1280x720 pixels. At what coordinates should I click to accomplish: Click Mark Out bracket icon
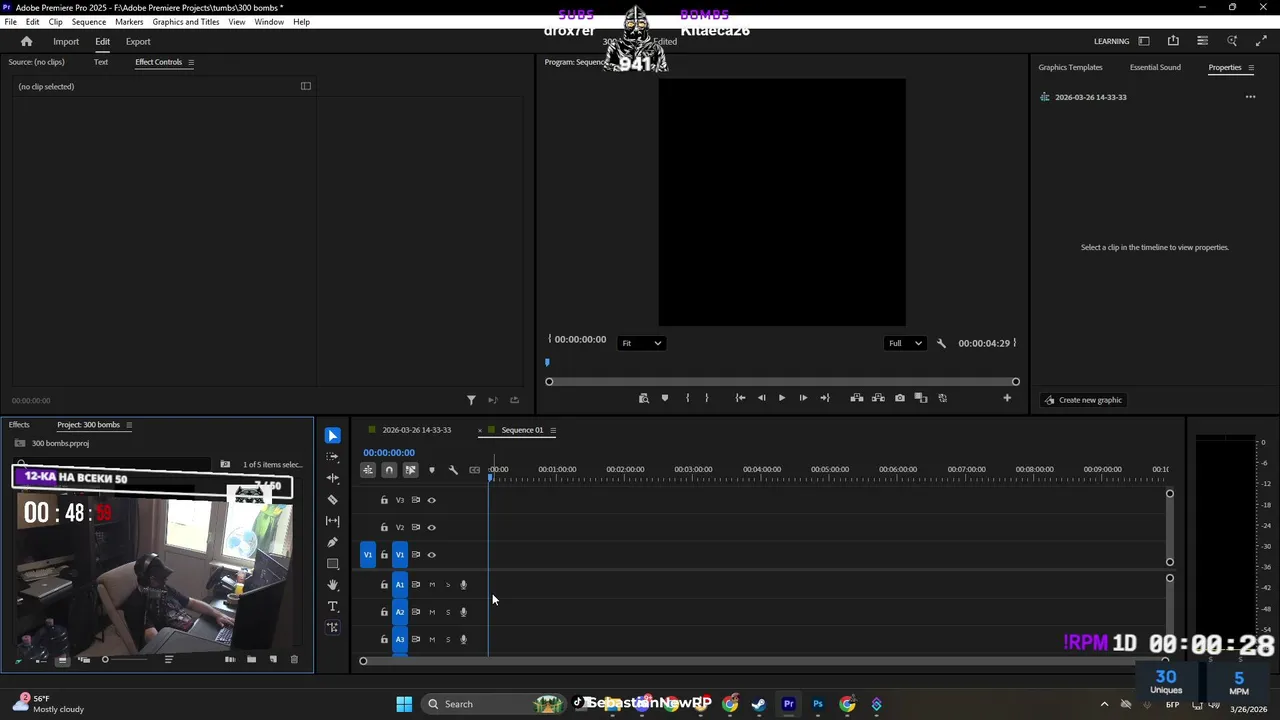707,398
